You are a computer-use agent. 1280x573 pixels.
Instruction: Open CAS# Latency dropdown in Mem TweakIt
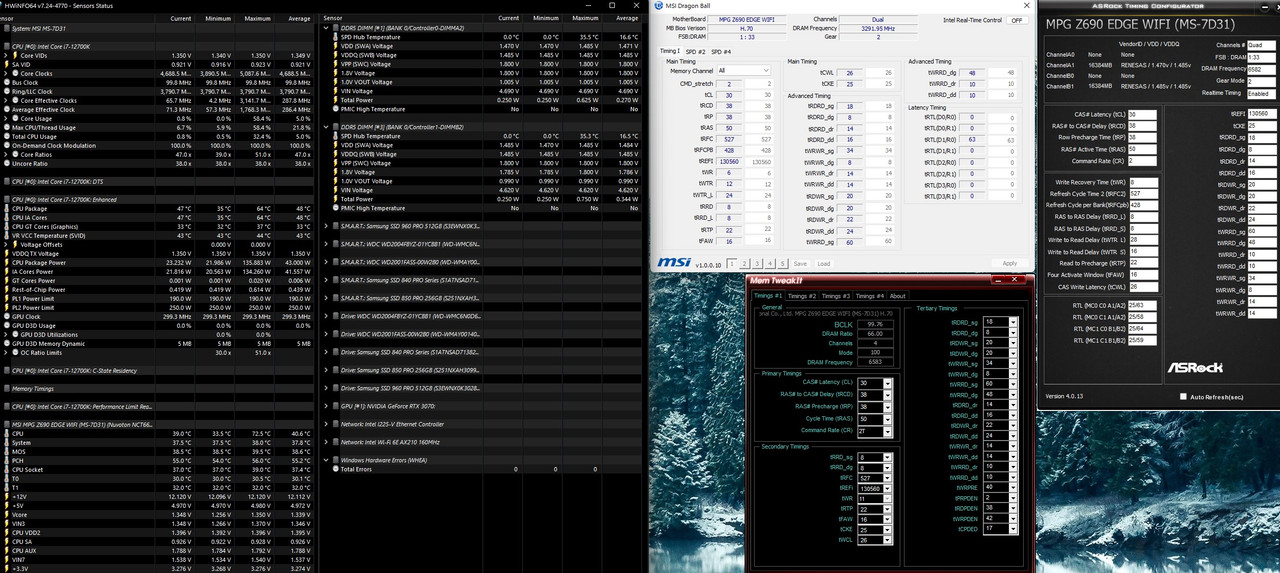tap(890, 383)
